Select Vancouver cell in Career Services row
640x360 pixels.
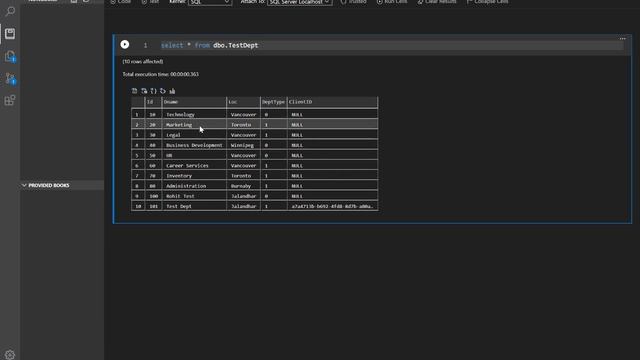pyautogui.click(x=243, y=165)
